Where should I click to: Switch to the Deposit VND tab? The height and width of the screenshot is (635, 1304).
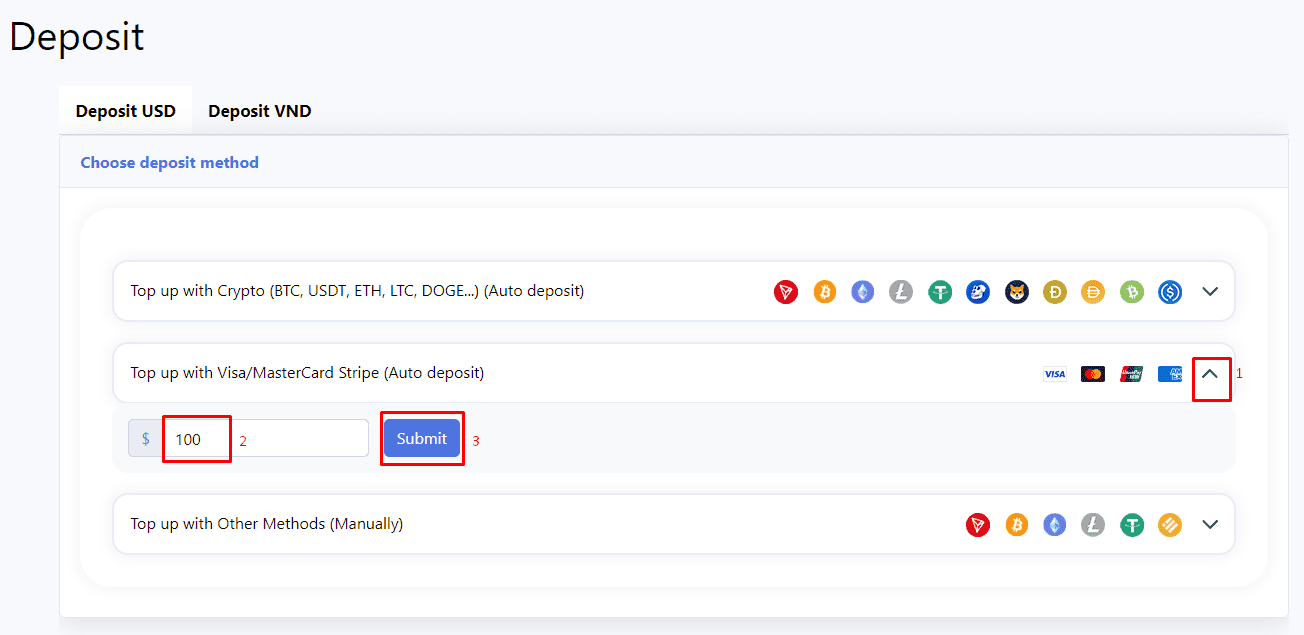tap(260, 111)
